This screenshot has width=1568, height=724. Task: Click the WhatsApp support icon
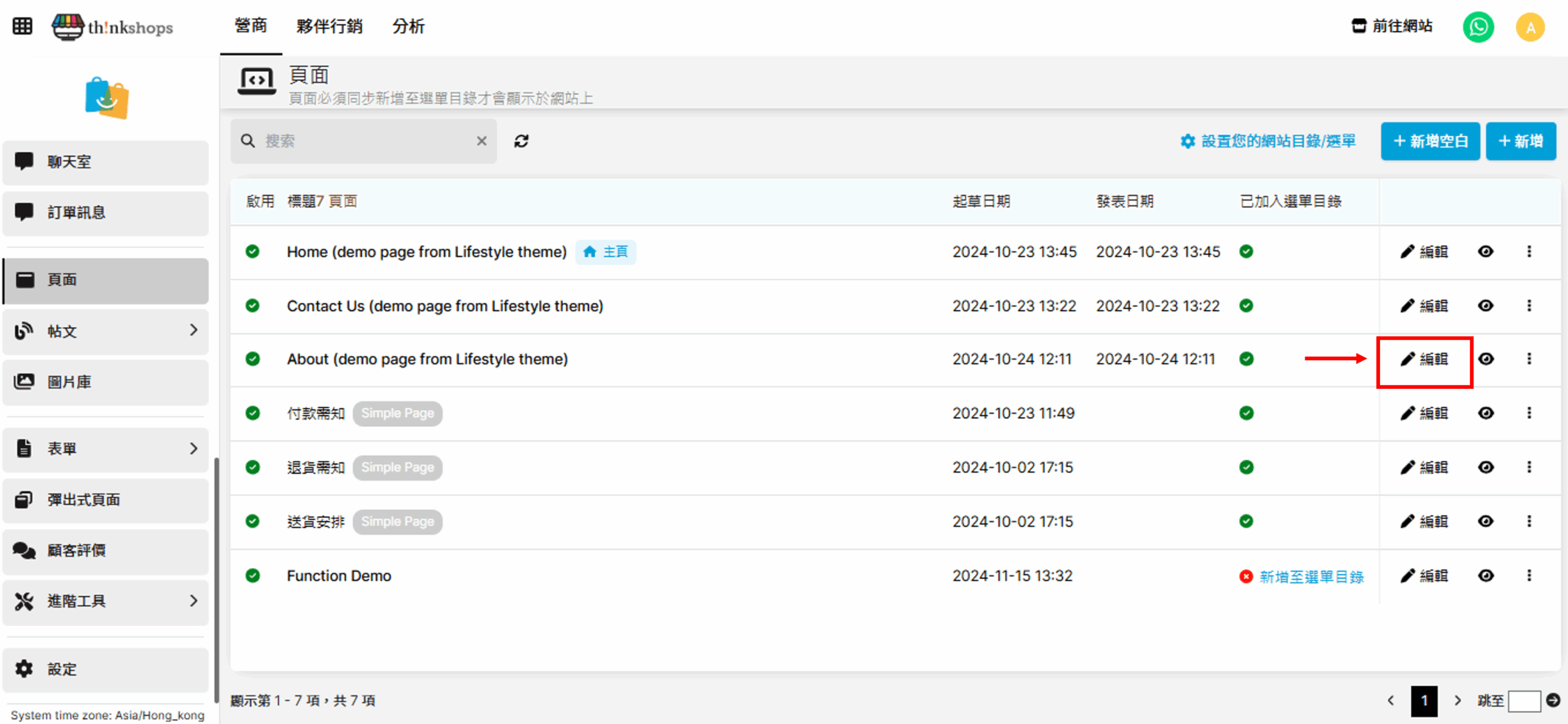1478,27
